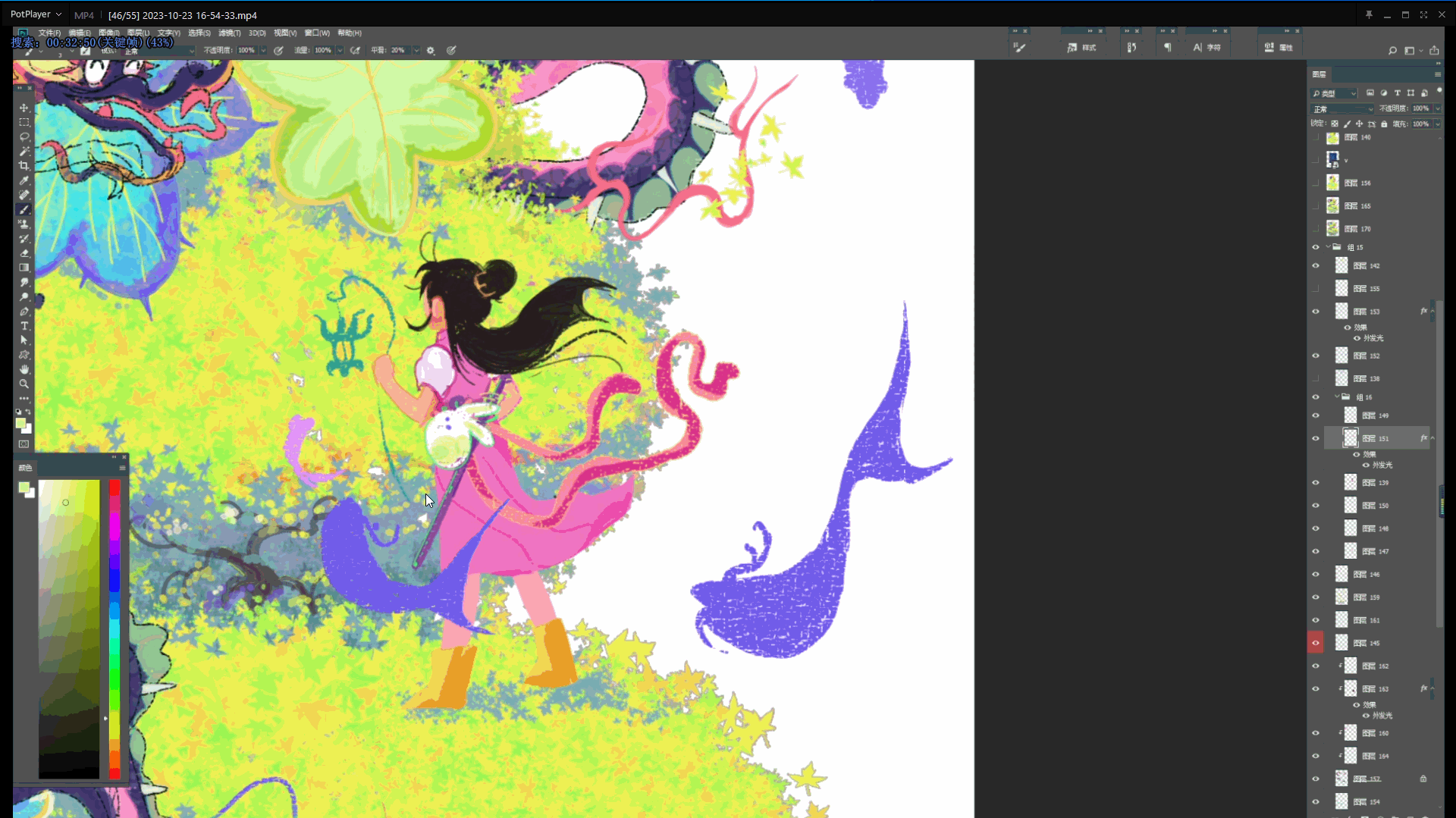Click the foreground color swatch in toolbar
This screenshot has height=818, width=1456.
(21, 424)
